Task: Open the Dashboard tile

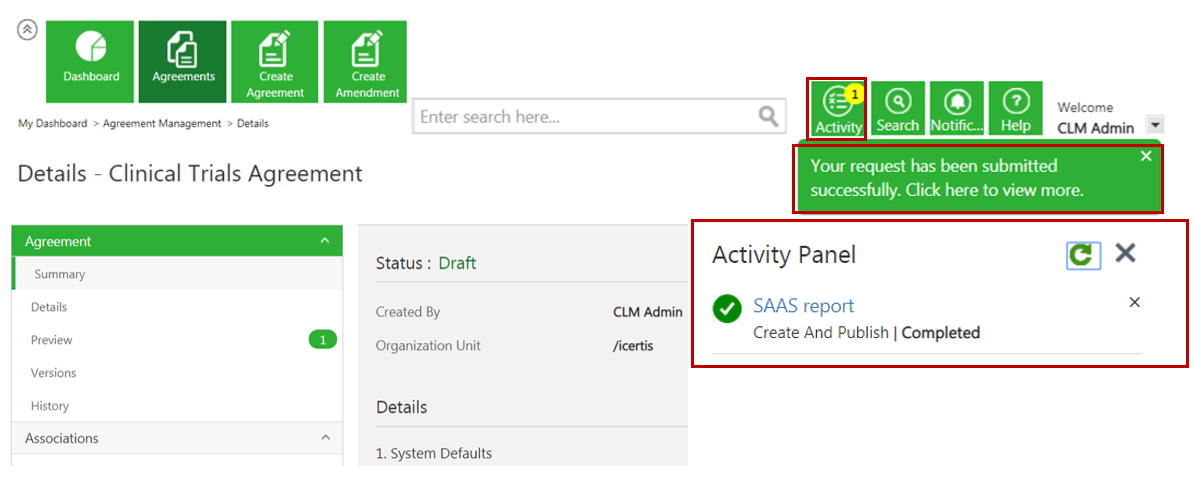Action: [x=90, y=61]
